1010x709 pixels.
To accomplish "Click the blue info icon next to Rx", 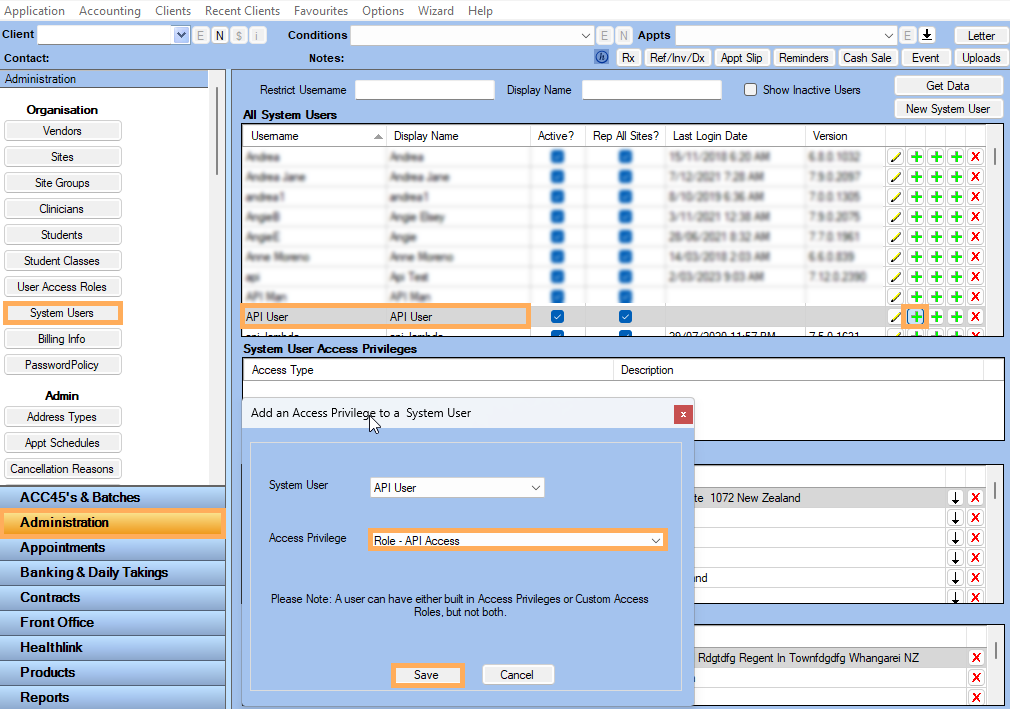I will pyautogui.click(x=602, y=57).
